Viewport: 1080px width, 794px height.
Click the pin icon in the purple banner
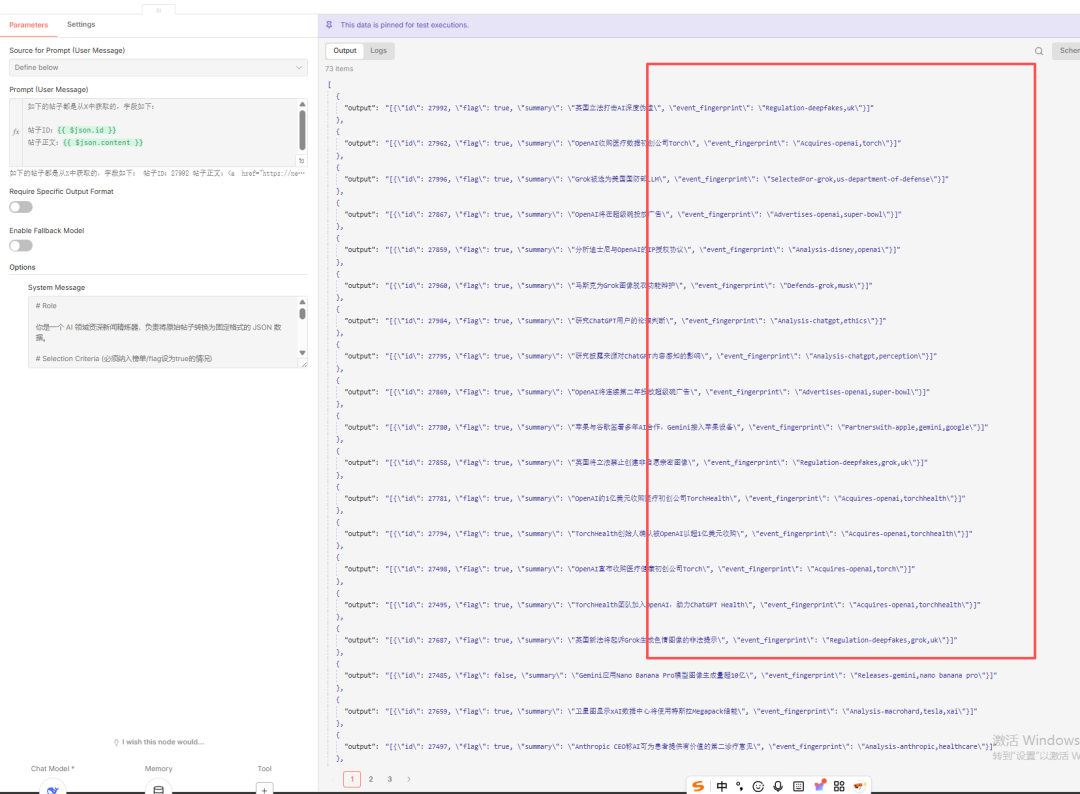[330, 25]
